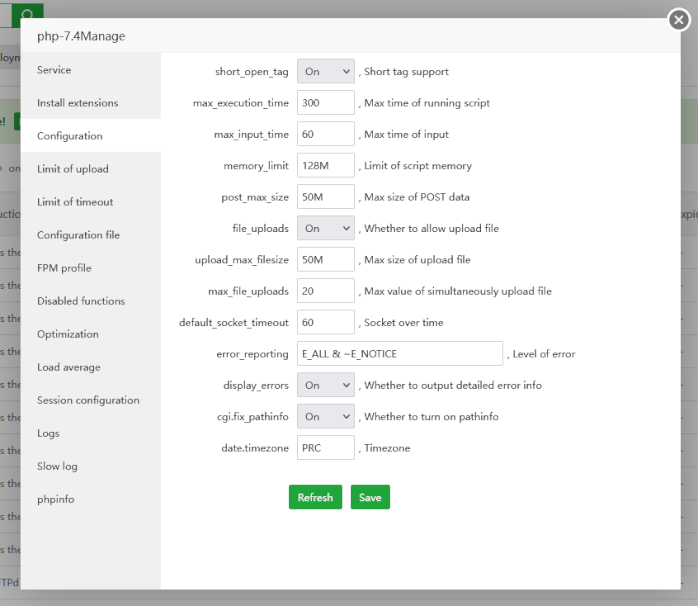Viewport: 698px width, 606px height.
Task: Select the date.timezone field
Action: coord(326,448)
